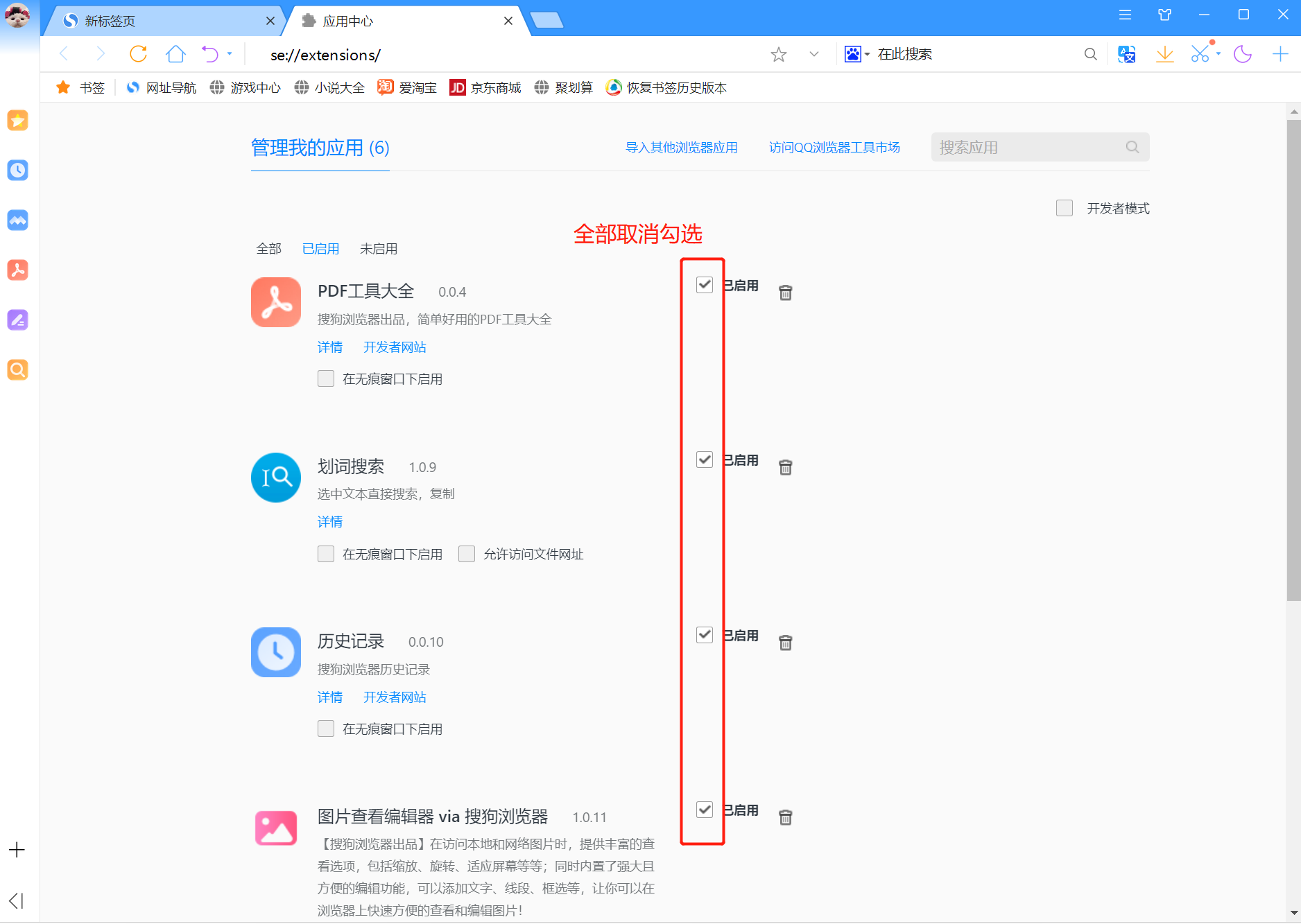Image resolution: width=1301 pixels, height=924 pixels.
Task: Open the bookmark star dropdown arrow
Action: tap(813, 54)
